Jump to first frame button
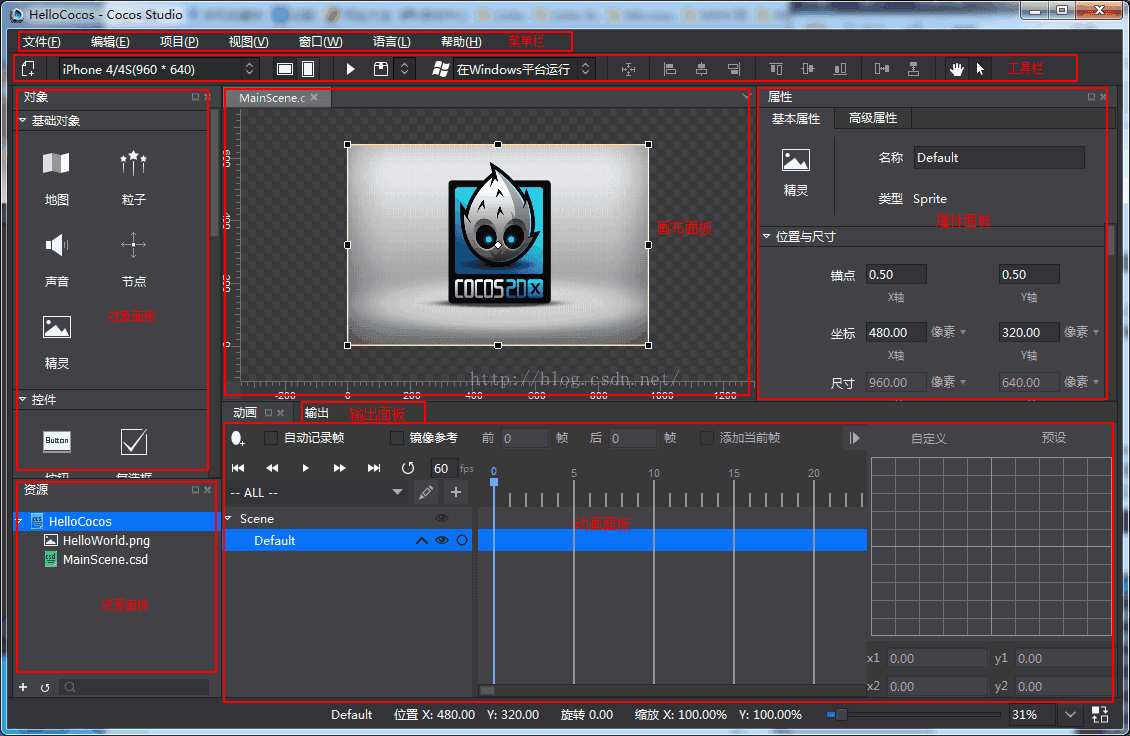Image resolution: width=1130 pixels, height=736 pixels. tap(238, 468)
